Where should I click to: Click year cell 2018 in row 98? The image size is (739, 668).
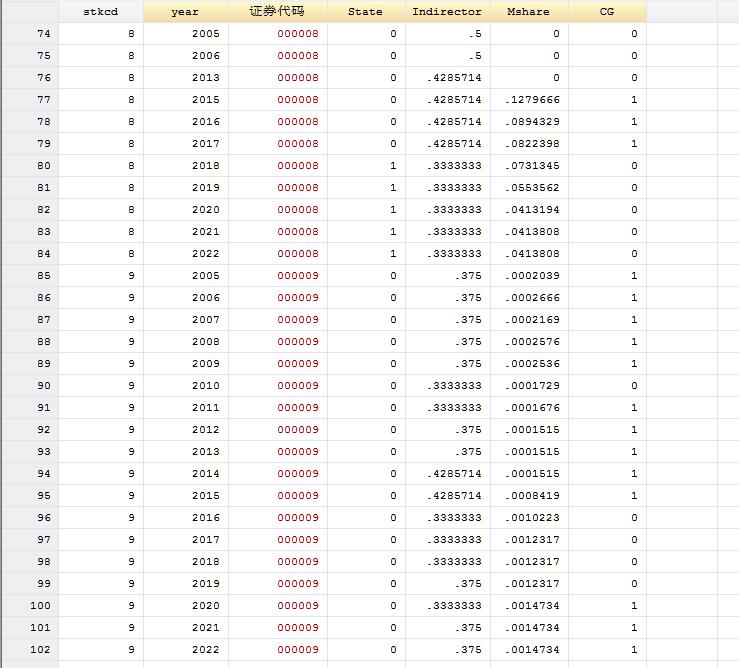click(x=186, y=561)
